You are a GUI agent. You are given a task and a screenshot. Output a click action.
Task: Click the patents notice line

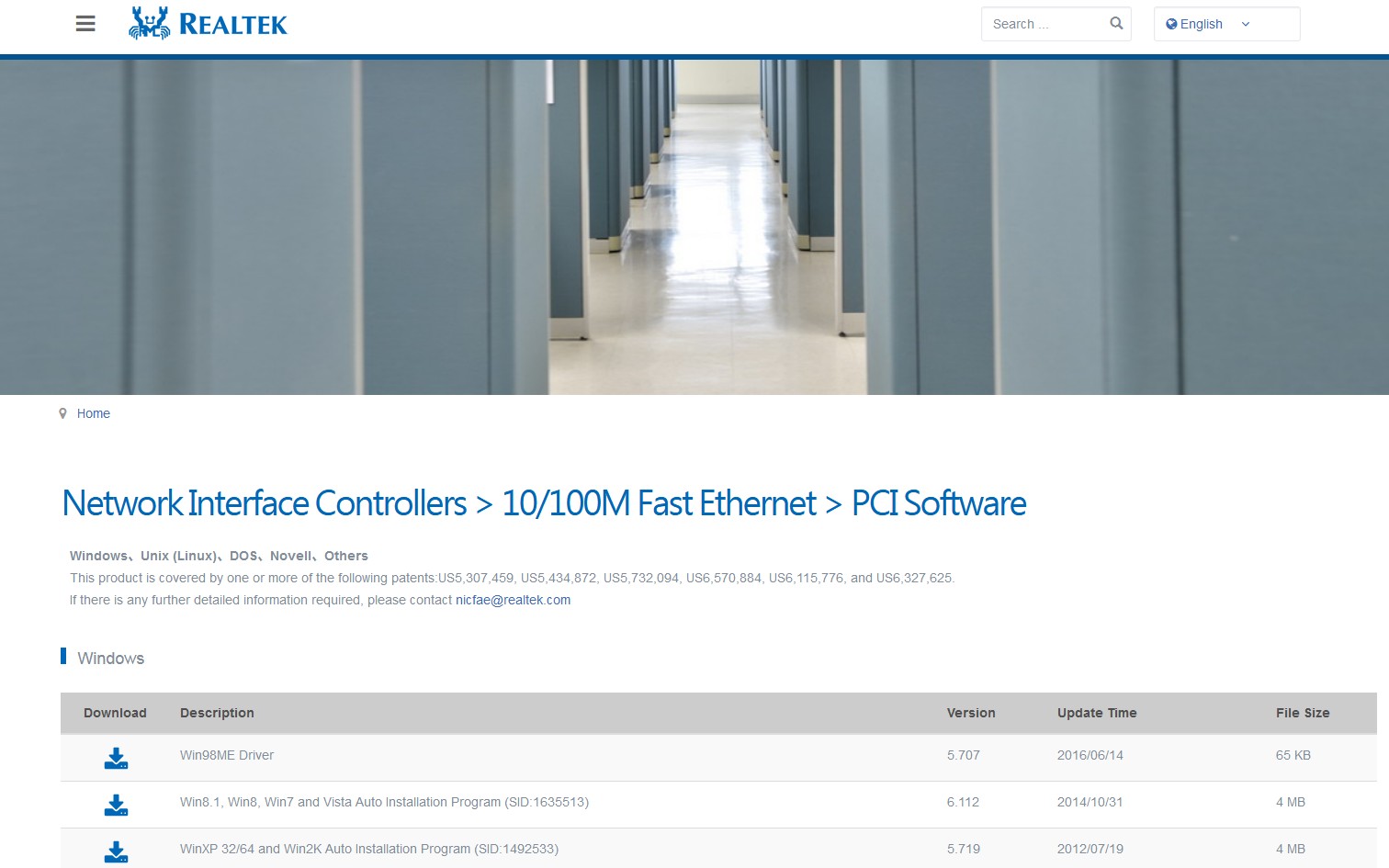click(x=513, y=578)
